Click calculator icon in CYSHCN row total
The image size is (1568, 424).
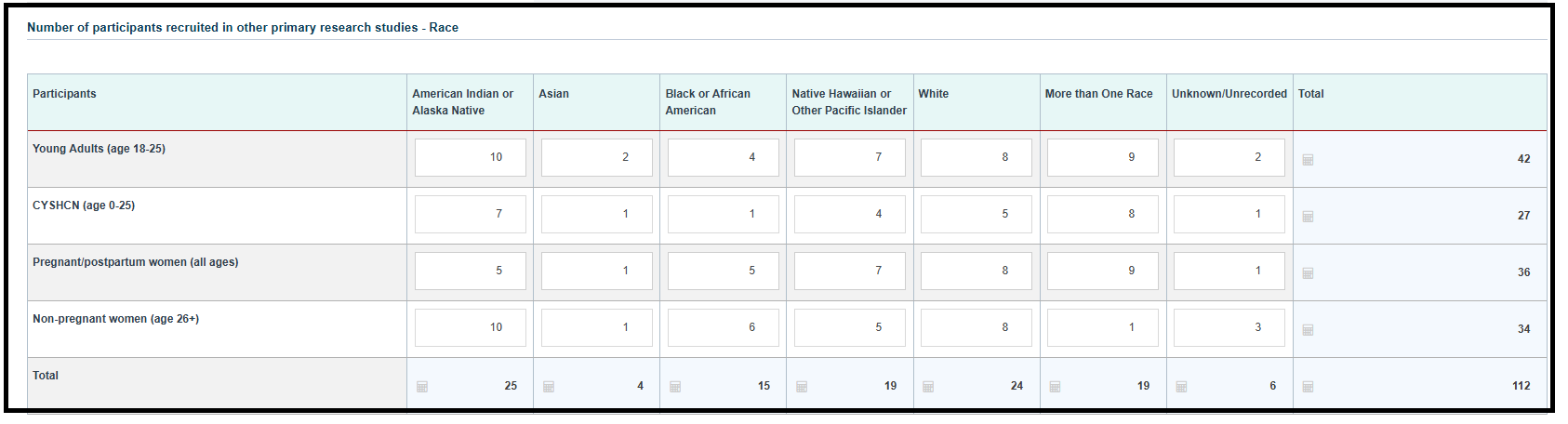[x=1308, y=217]
